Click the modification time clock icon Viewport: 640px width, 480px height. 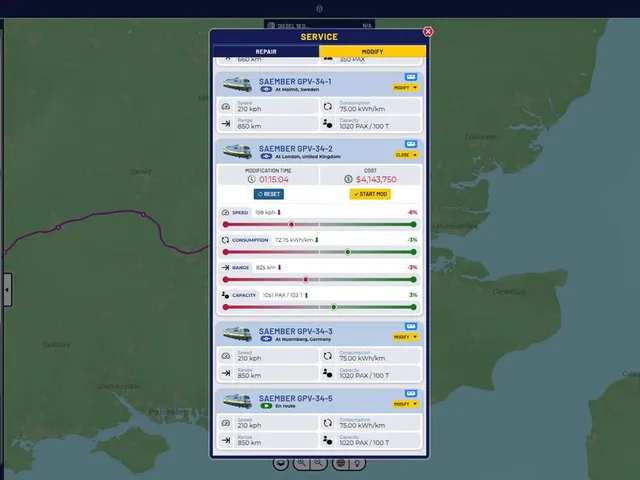tap(251, 179)
